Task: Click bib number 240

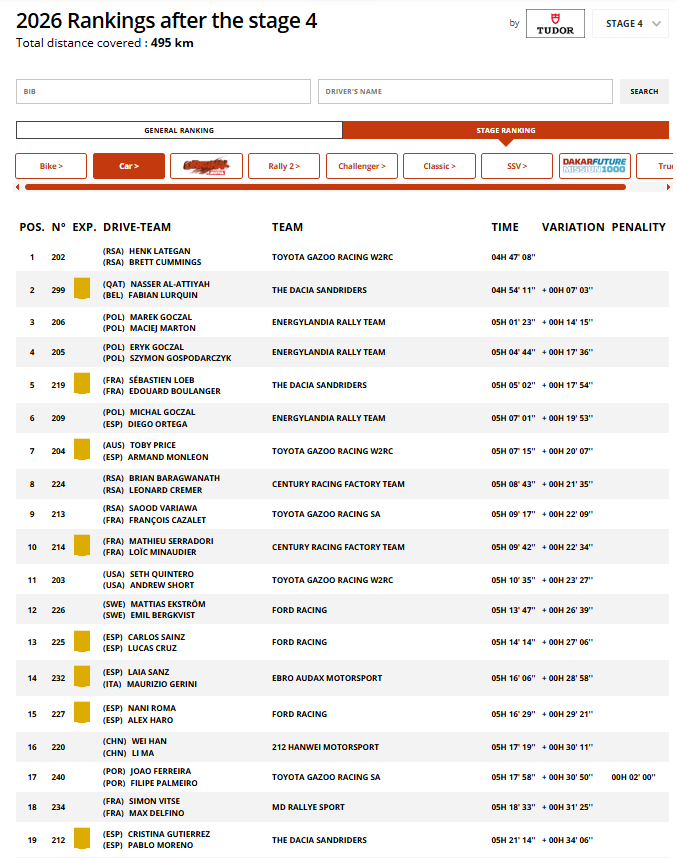Action: coord(59,777)
